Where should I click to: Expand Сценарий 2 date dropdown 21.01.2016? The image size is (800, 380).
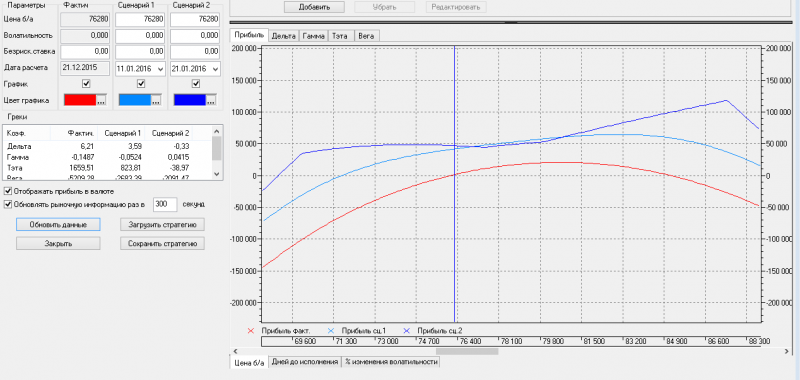(x=215, y=68)
